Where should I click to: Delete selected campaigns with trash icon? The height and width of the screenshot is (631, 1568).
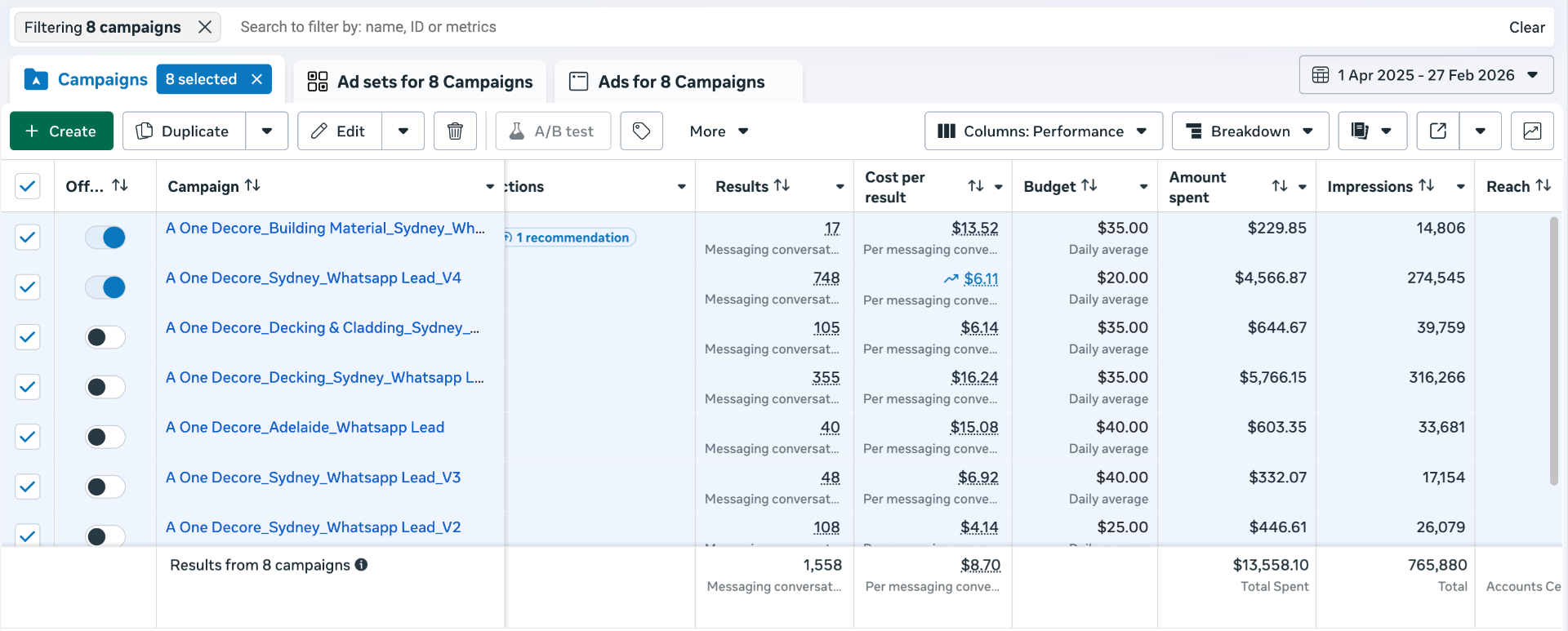456,131
